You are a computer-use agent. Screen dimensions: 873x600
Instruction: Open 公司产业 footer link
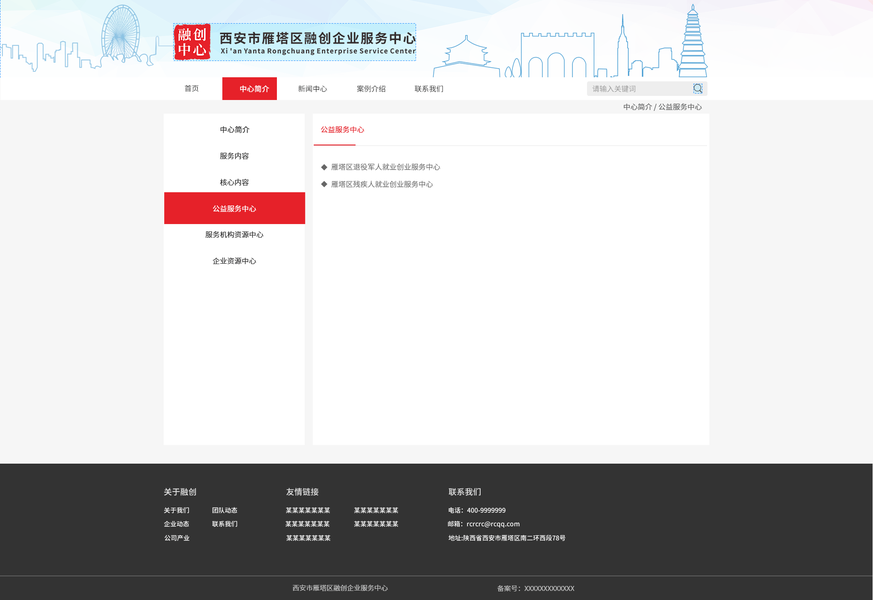176,538
